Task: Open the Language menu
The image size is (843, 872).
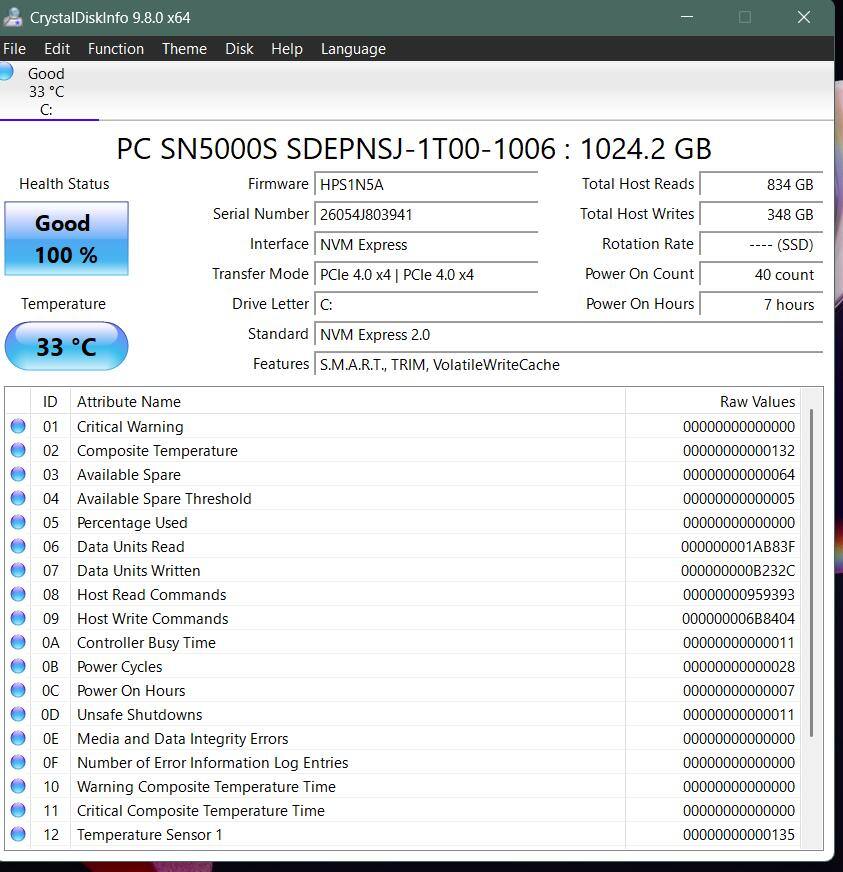Action: 353,49
